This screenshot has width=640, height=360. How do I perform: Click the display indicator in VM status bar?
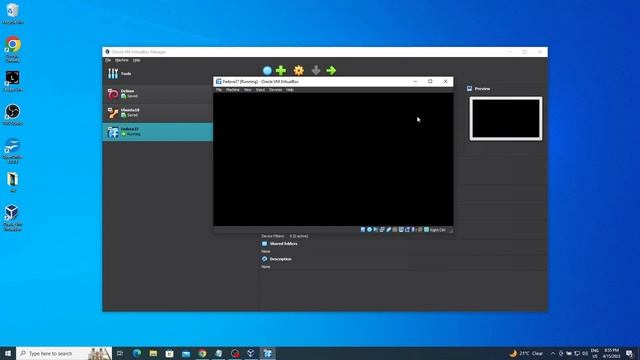tap(401, 230)
